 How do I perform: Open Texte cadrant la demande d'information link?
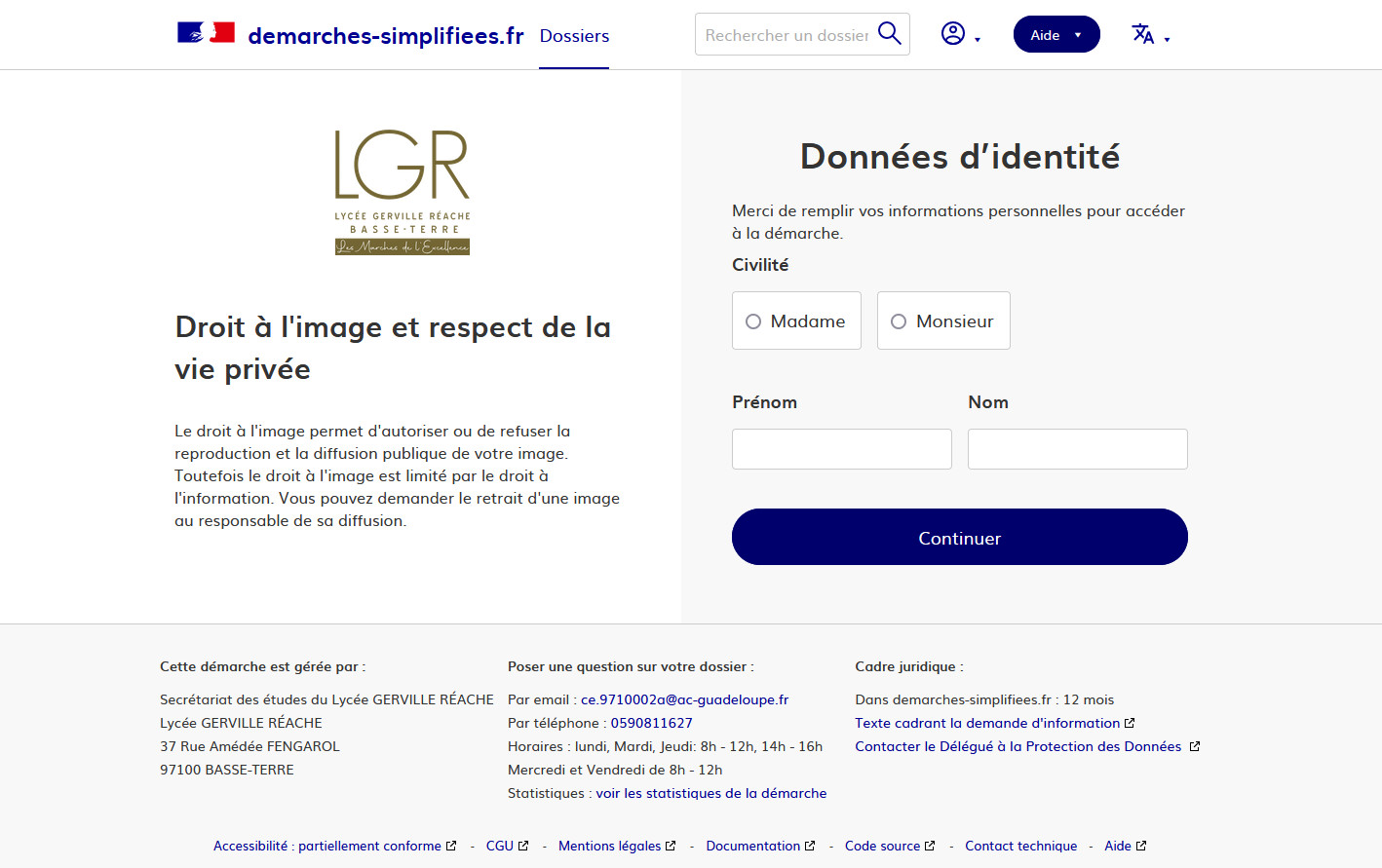click(x=987, y=723)
